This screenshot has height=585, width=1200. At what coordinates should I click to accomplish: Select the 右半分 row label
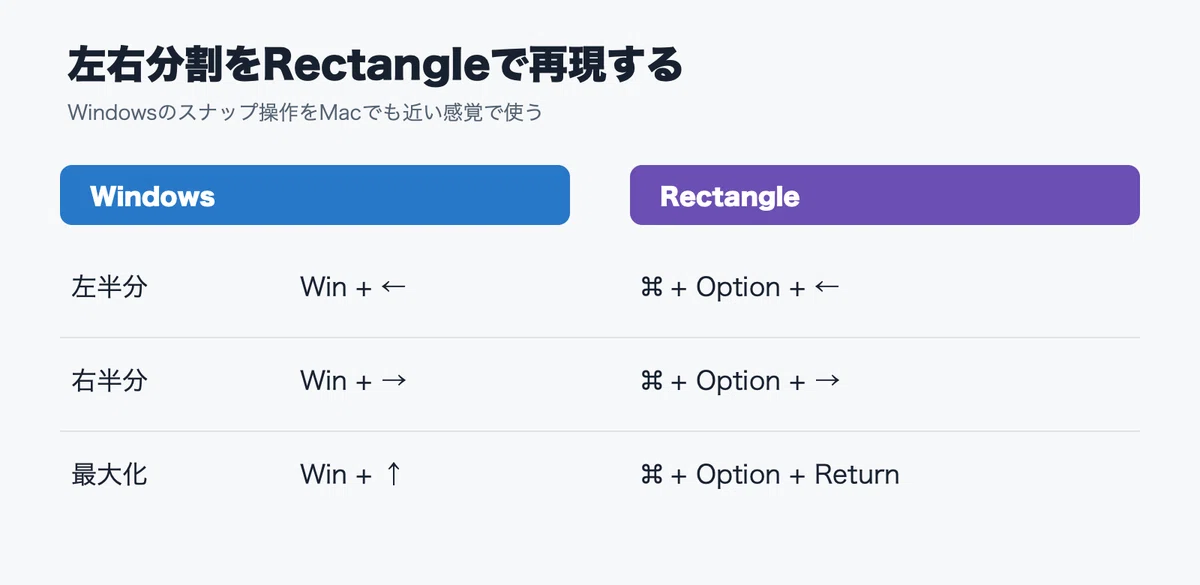[110, 382]
